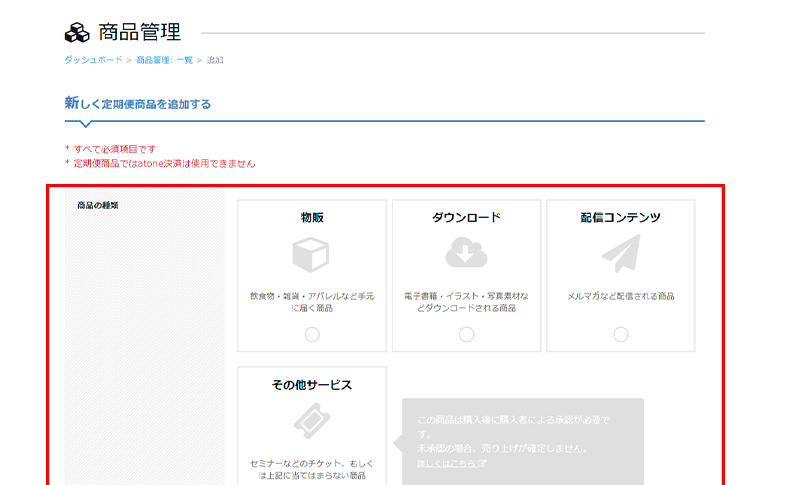Click the 追加 breadcrumb item
The width and height of the screenshot is (800, 485).
[215, 60]
